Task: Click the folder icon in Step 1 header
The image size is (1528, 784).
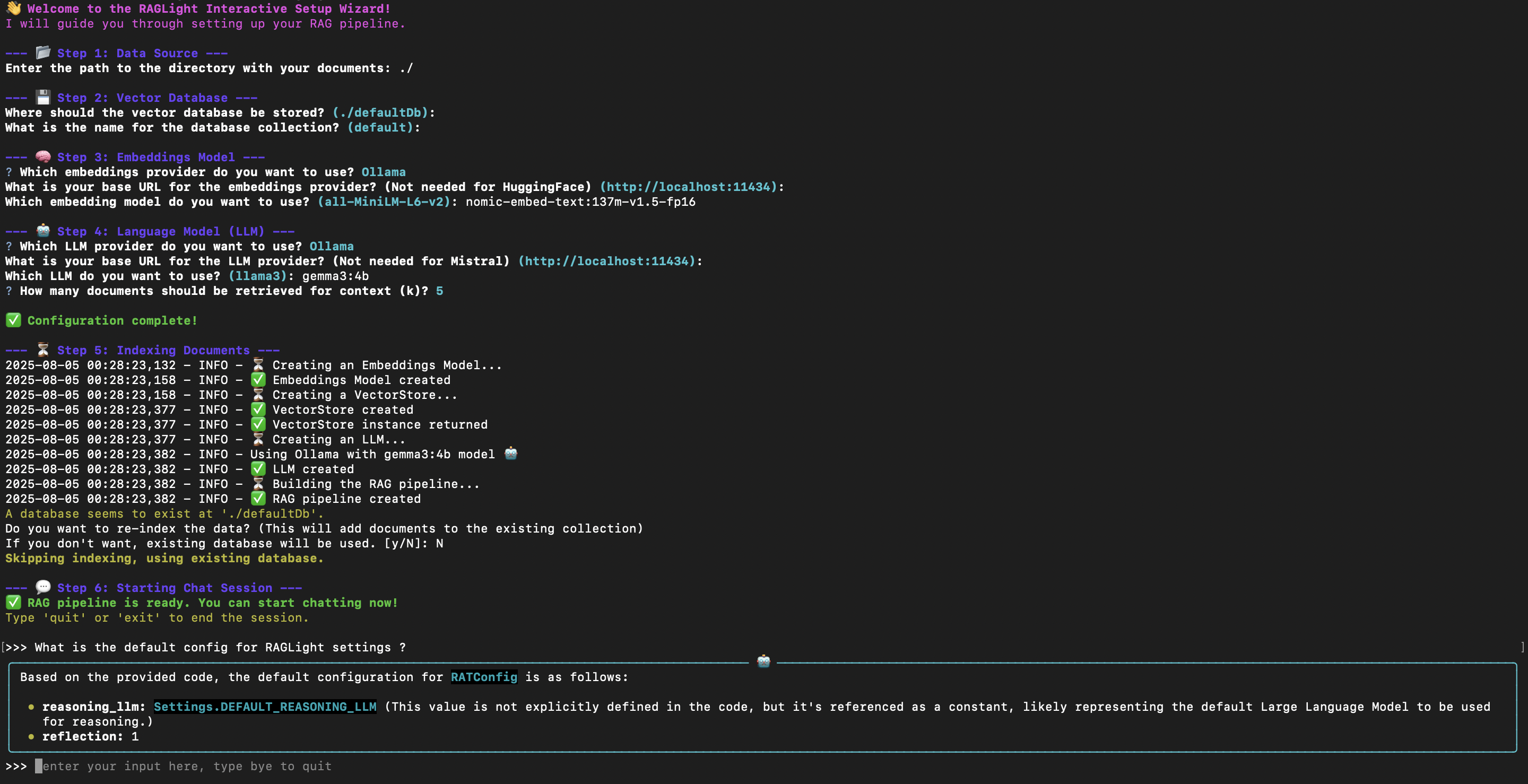Action: pyautogui.click(x=42, y=53)
